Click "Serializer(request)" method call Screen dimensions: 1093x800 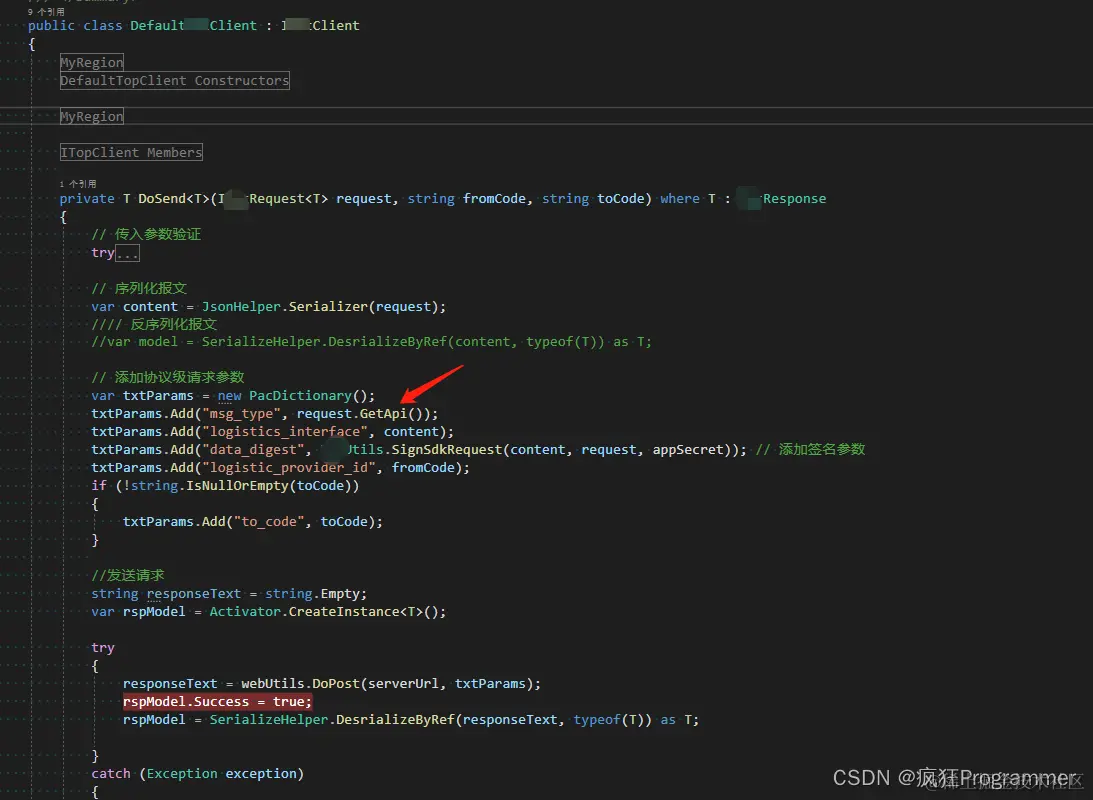tap(363, 307)
